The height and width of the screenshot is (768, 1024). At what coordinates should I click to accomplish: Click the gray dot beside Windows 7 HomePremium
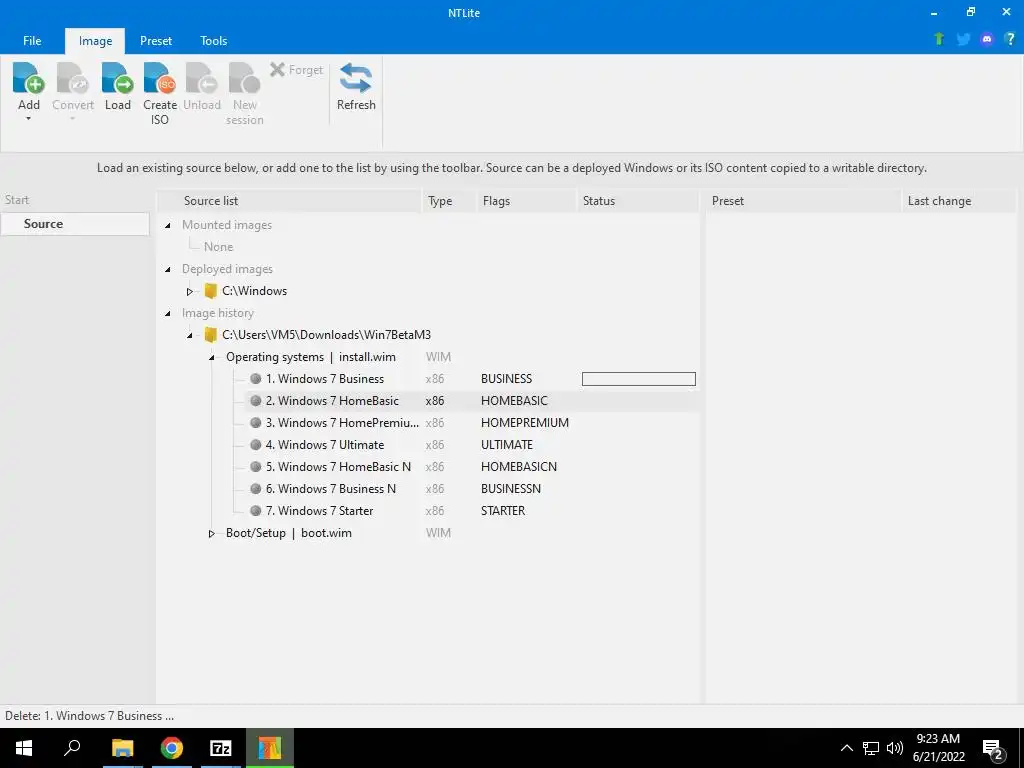click(x=255, y=423)
